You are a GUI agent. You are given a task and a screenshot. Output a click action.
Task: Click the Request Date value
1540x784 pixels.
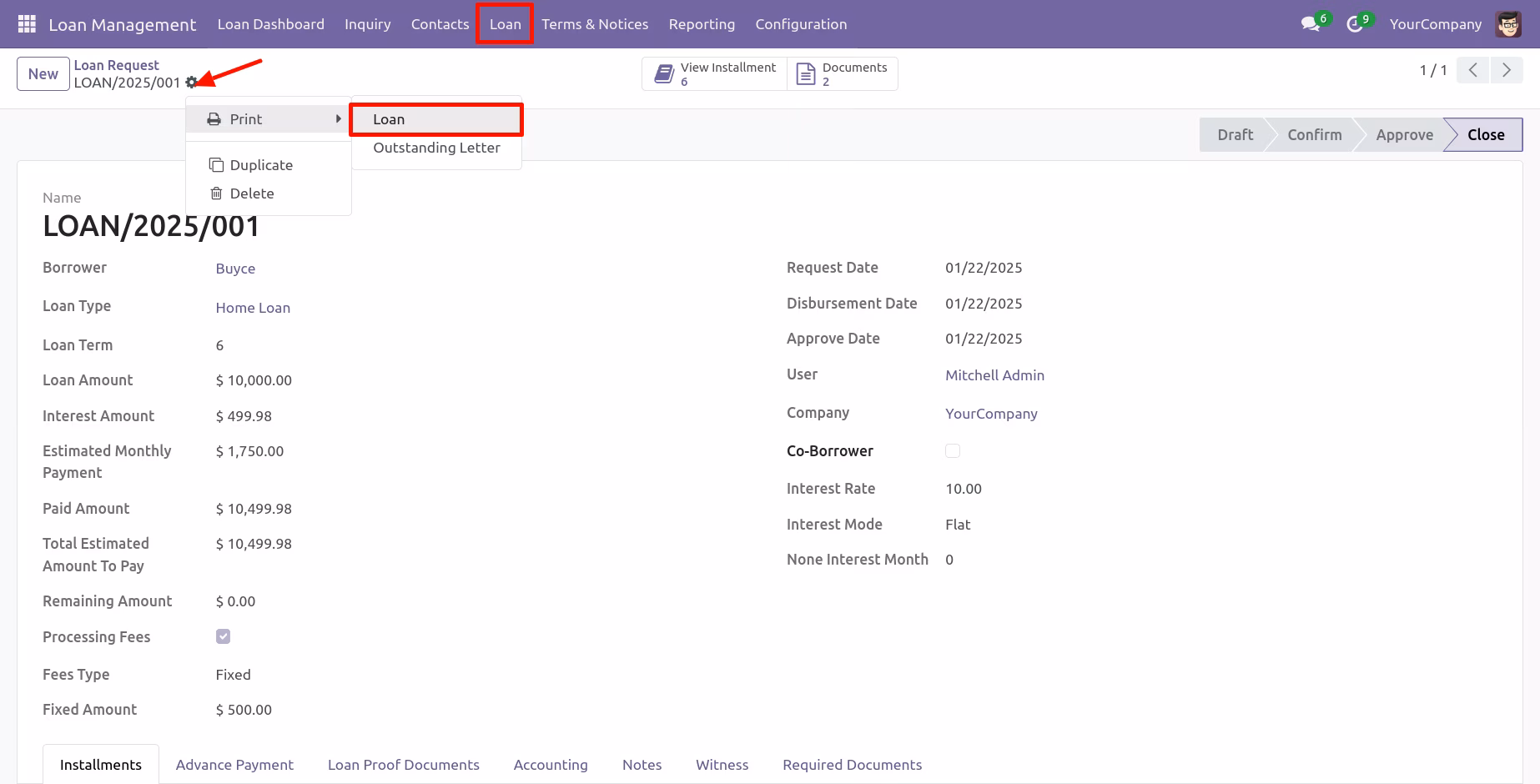[984, 268]
